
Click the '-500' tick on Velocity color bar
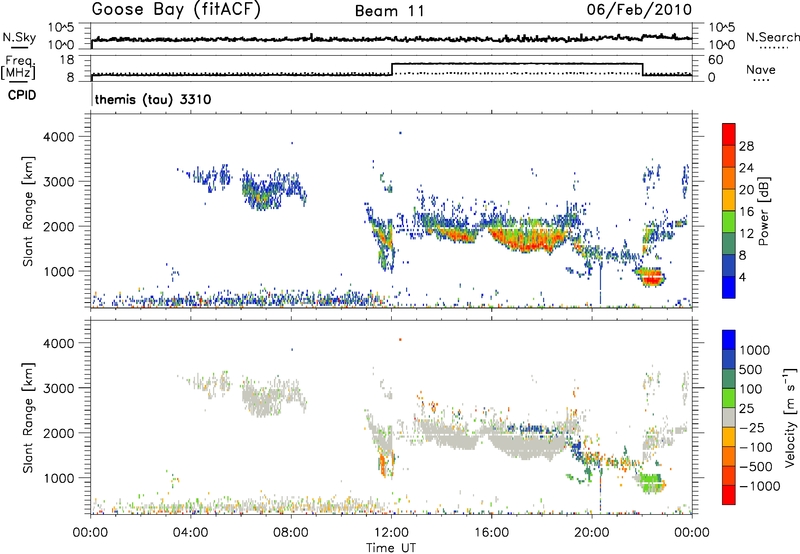[x=756, y=467]
